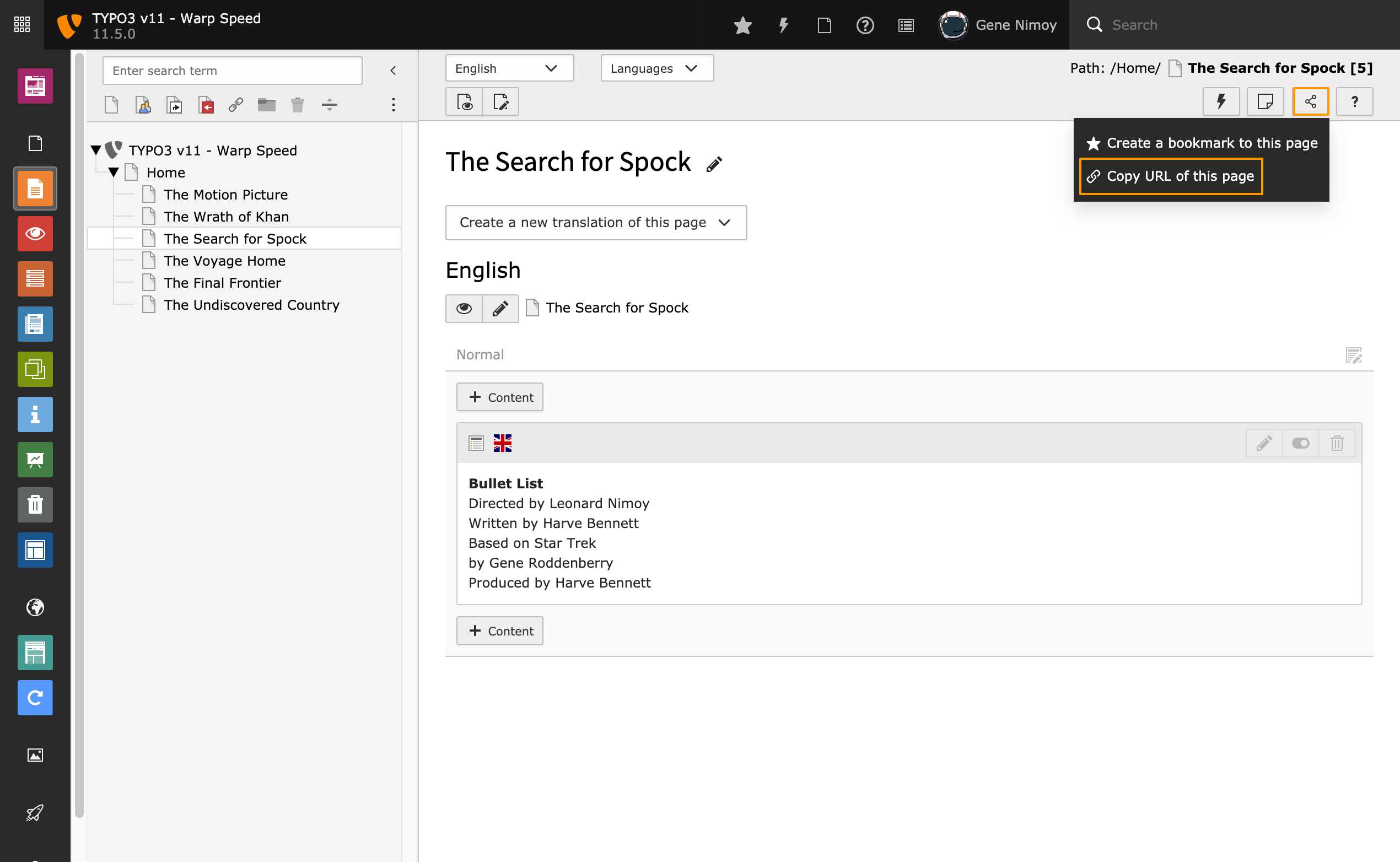The width and height of the screenshot is (1400, 862).
Task: Click the Add Content button below bullet list
Action: (x=500, y=630)
